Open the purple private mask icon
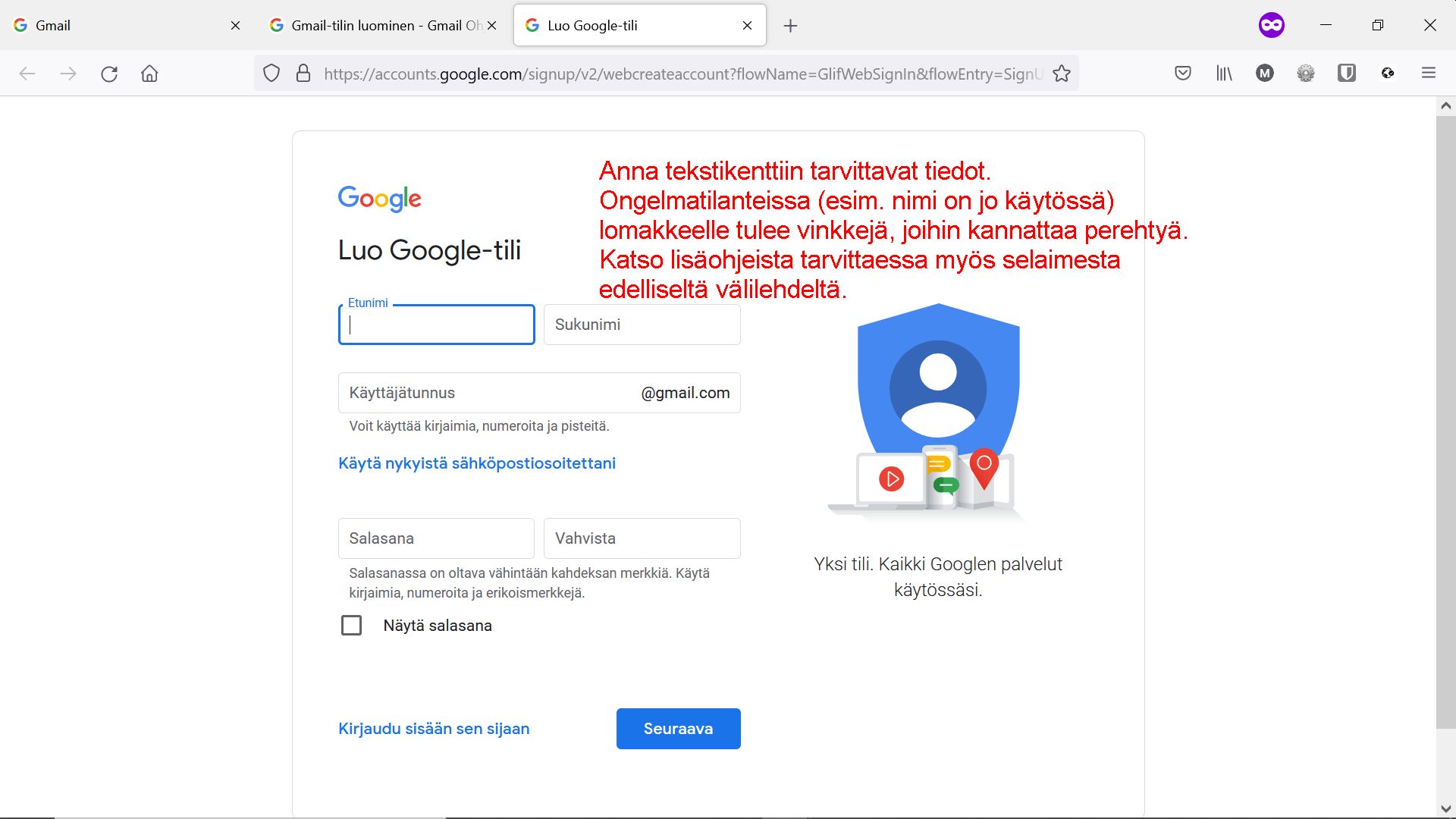1456x819 pixels. 1272,25
